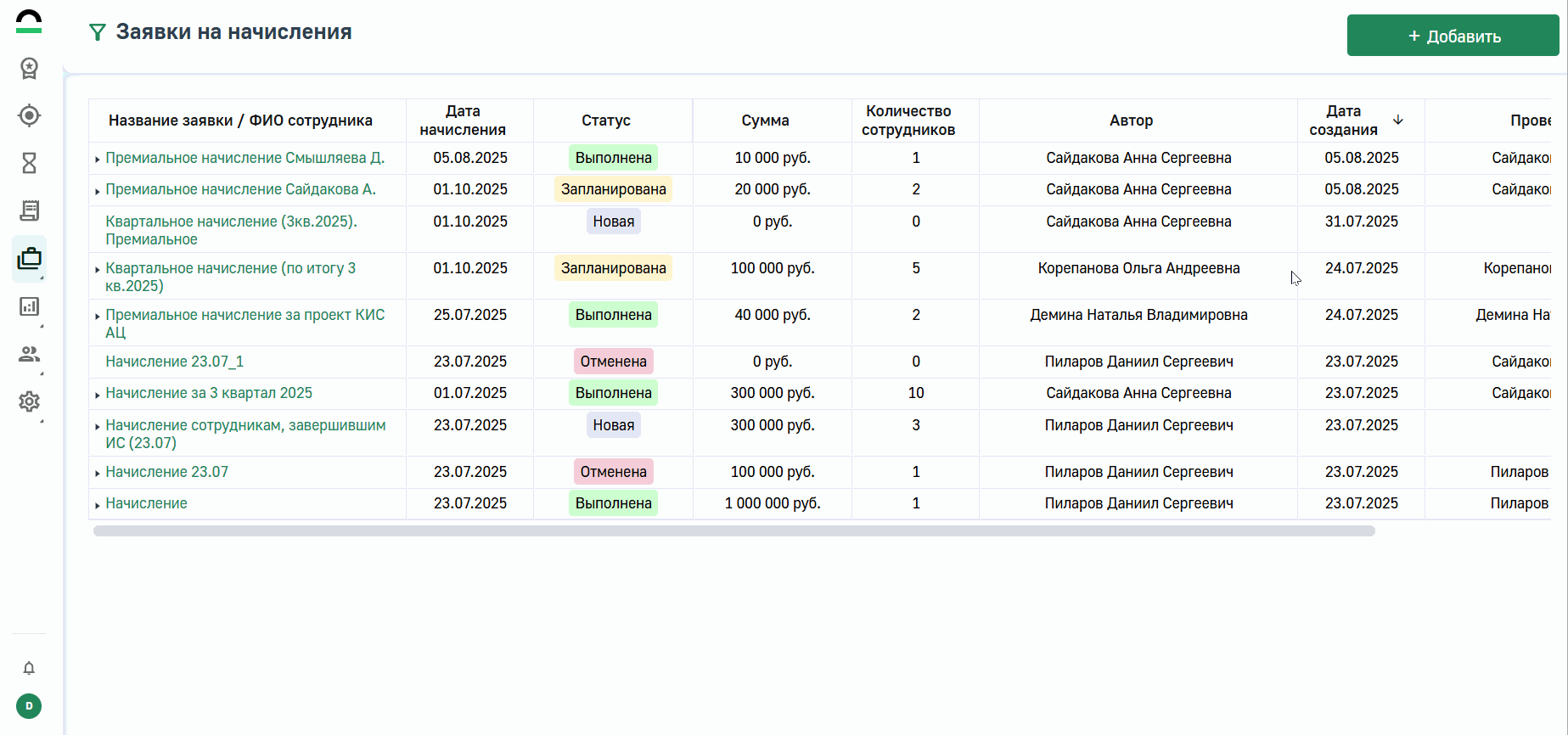The height and width of the screenshot is (735, 1568).
Task: Open the filter funnel icon near title
Action: (x=98, y=32)
